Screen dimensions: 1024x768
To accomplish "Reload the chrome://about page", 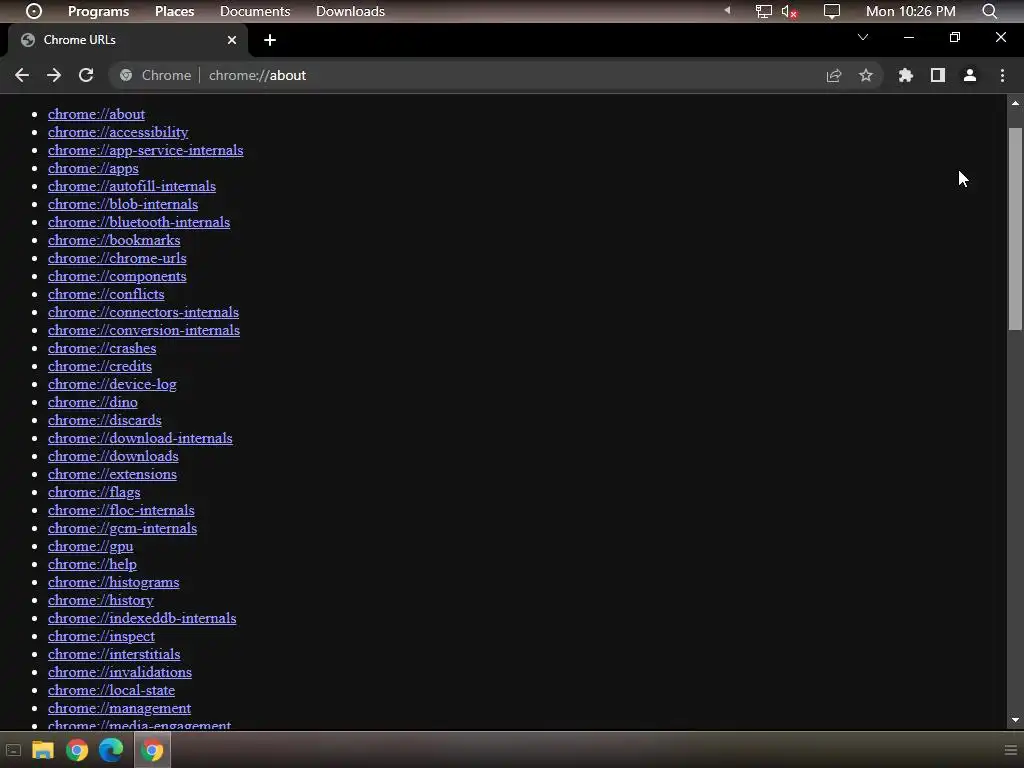I will point(86,75).
